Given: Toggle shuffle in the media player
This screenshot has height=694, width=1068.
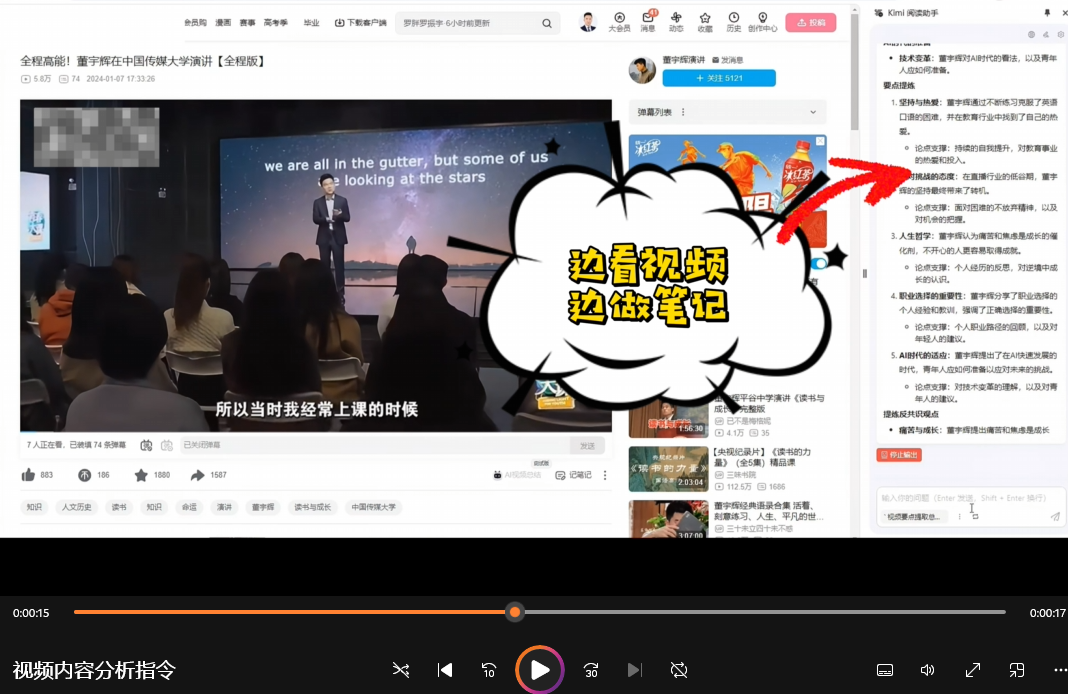Looking at the screenshot, I should tap(400, 670).
